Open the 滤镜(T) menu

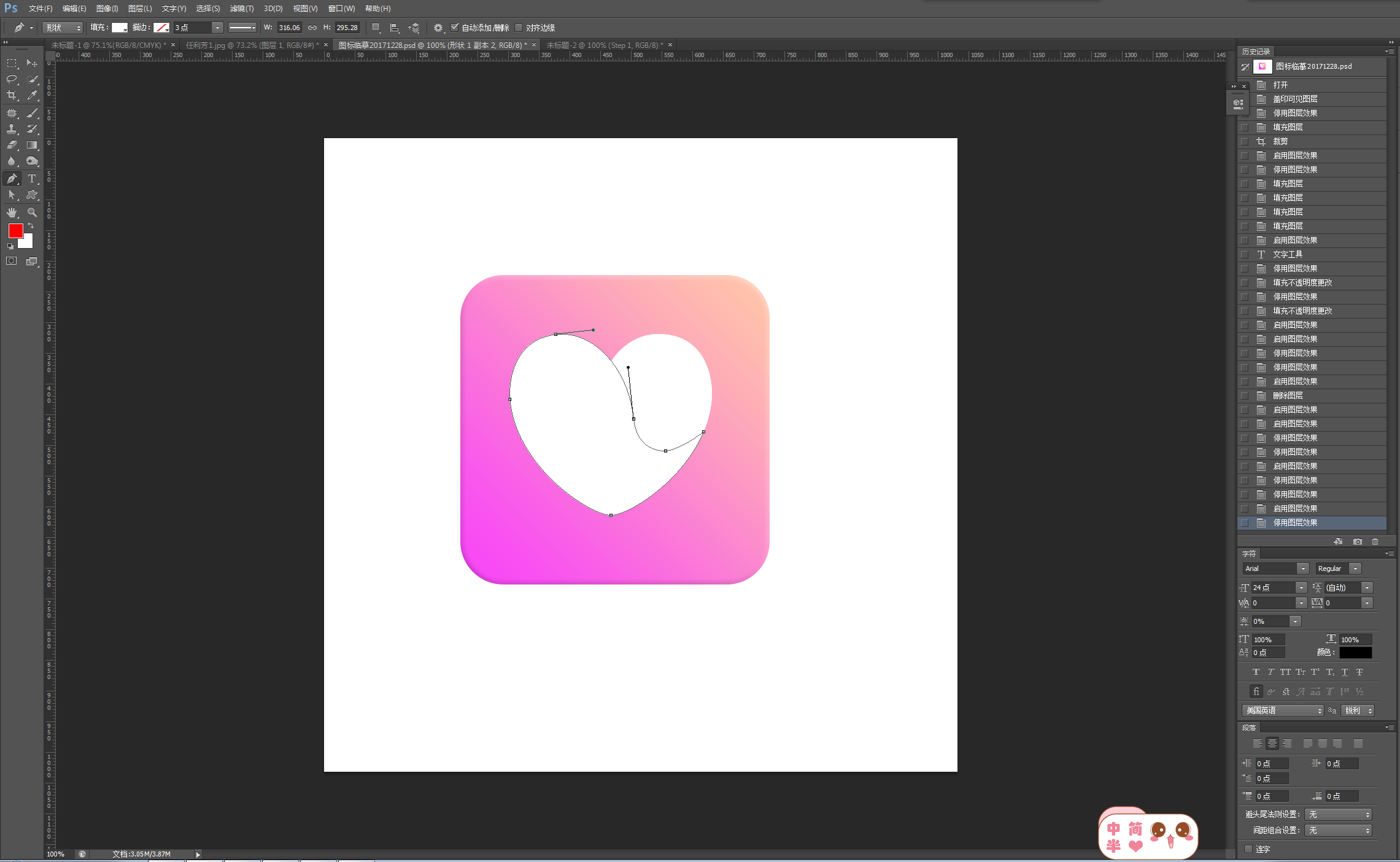tap(241, 9)
